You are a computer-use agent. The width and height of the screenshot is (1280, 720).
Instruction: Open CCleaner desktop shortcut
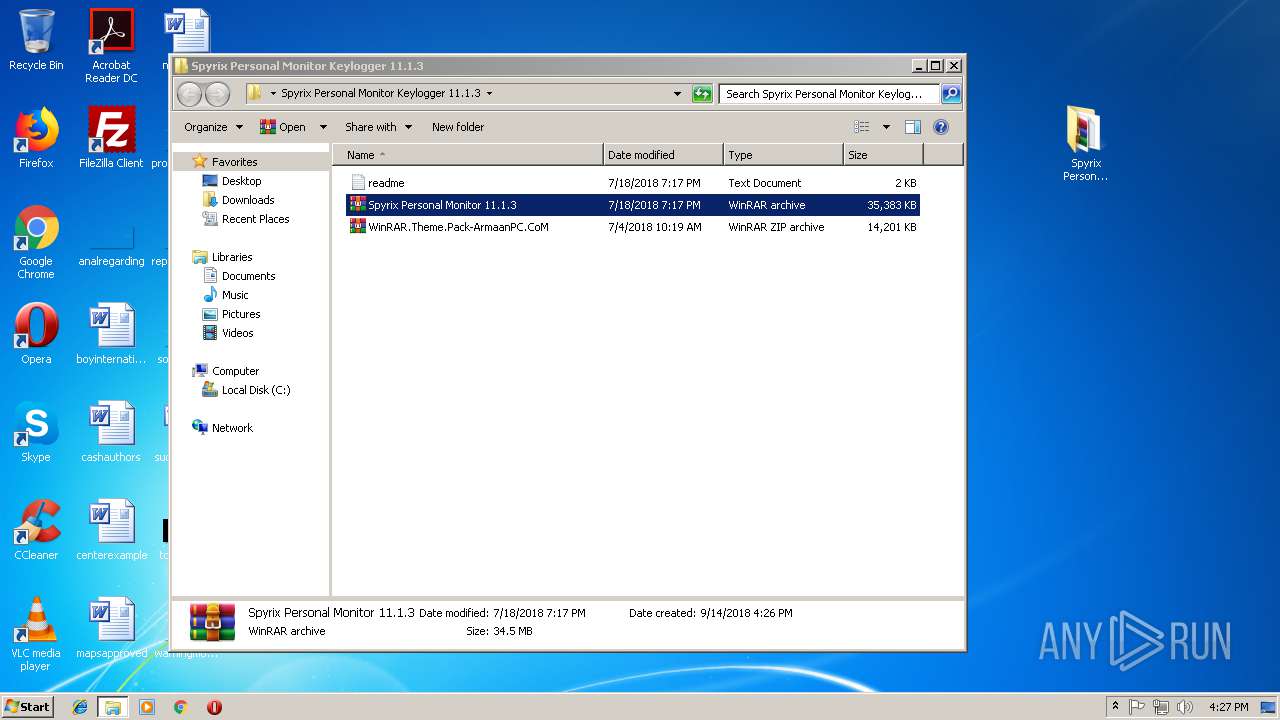click(x=36, y=530)
